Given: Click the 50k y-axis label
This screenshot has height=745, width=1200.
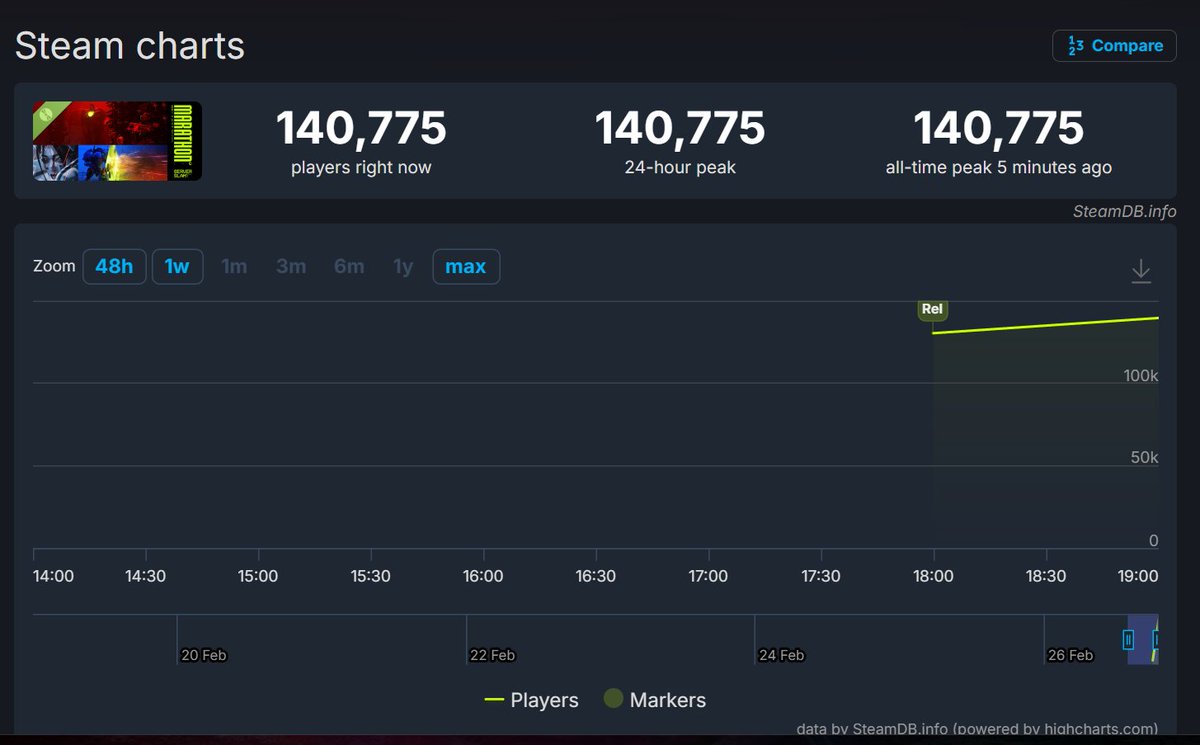Looking at the screenshot, I should [1145, 458].
